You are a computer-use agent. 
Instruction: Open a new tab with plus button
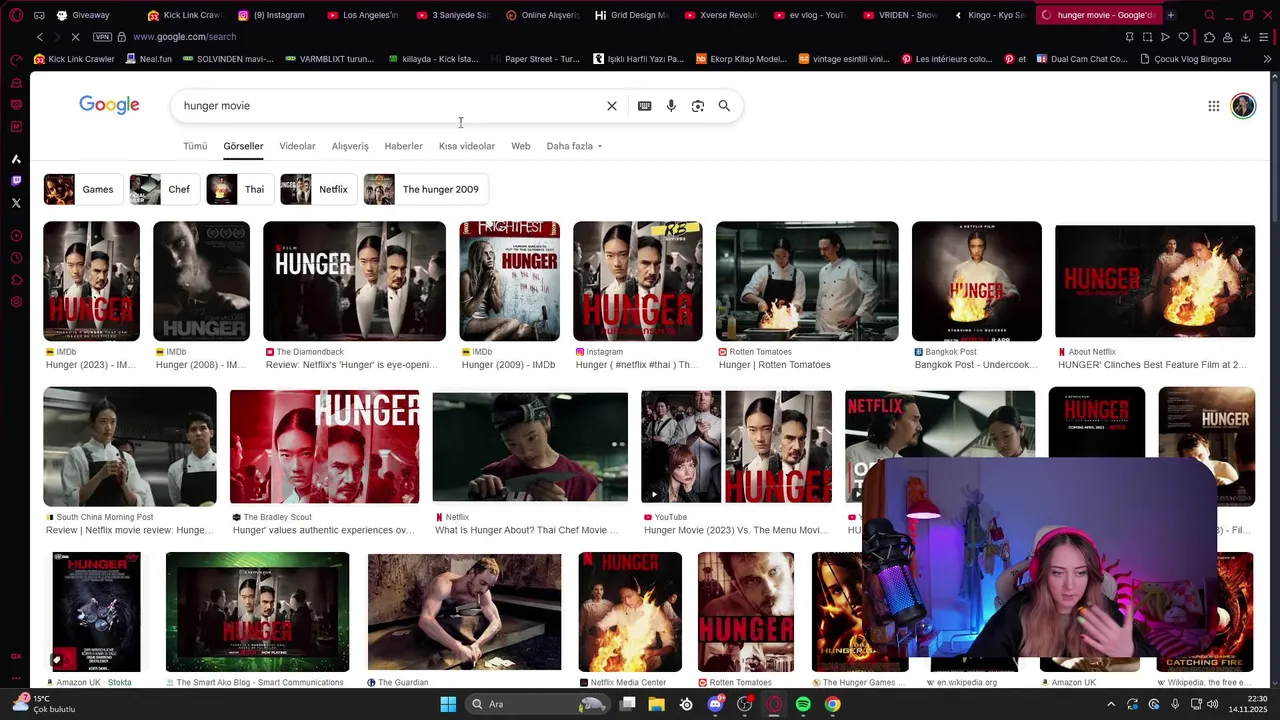(x=1171, y=15)
